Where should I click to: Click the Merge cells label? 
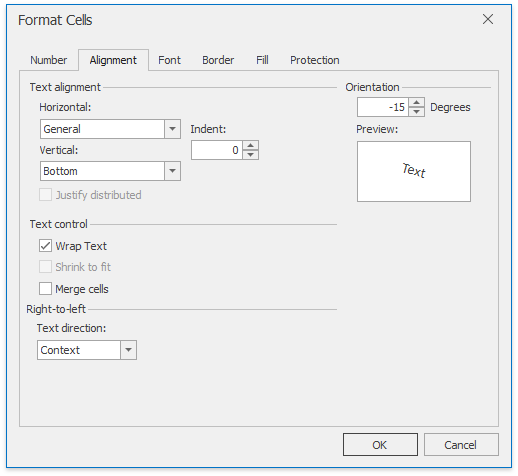point(82,289)
